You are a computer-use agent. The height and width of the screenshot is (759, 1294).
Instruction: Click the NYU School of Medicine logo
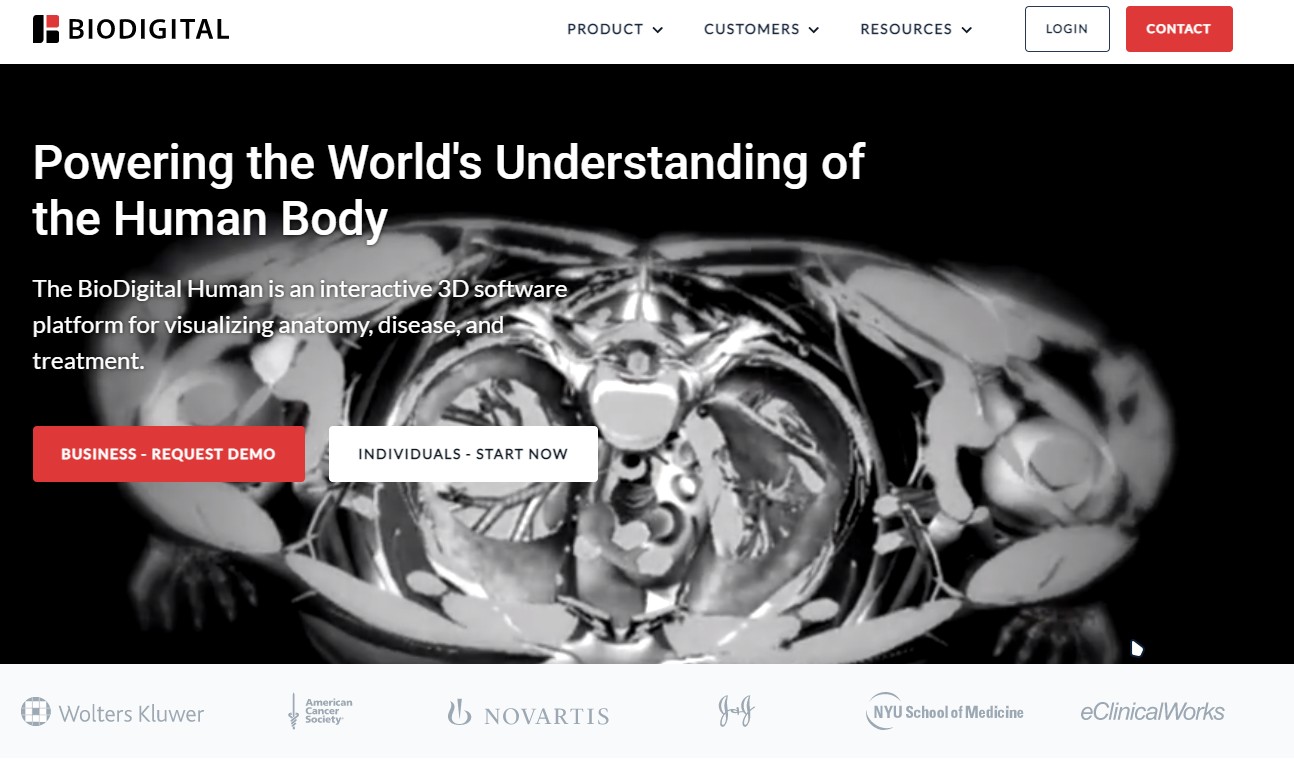944,712
